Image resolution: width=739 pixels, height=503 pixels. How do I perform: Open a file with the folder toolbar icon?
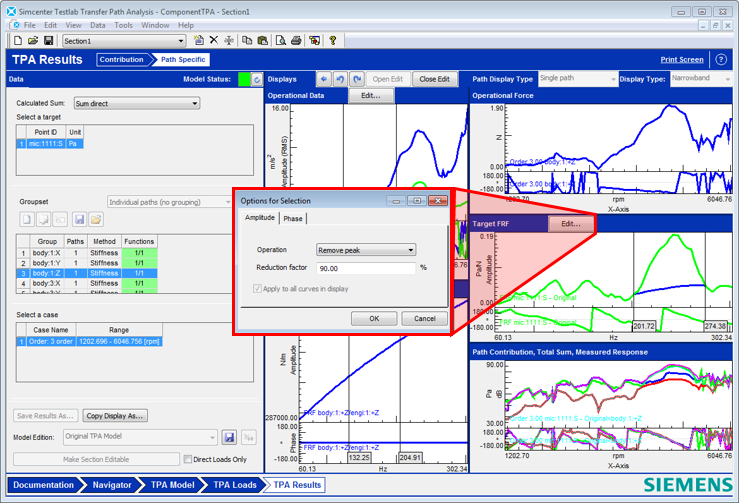click(x=33, y=41)
